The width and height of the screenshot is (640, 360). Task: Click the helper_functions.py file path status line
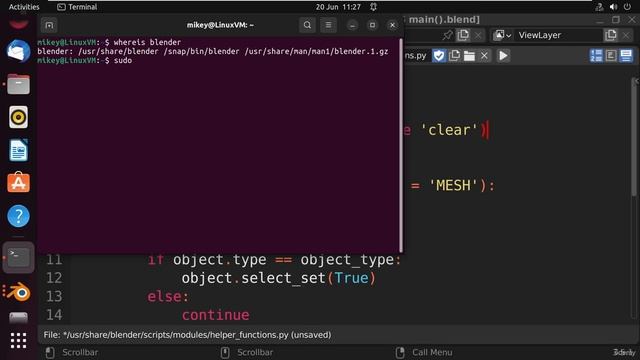pos(187,335)
